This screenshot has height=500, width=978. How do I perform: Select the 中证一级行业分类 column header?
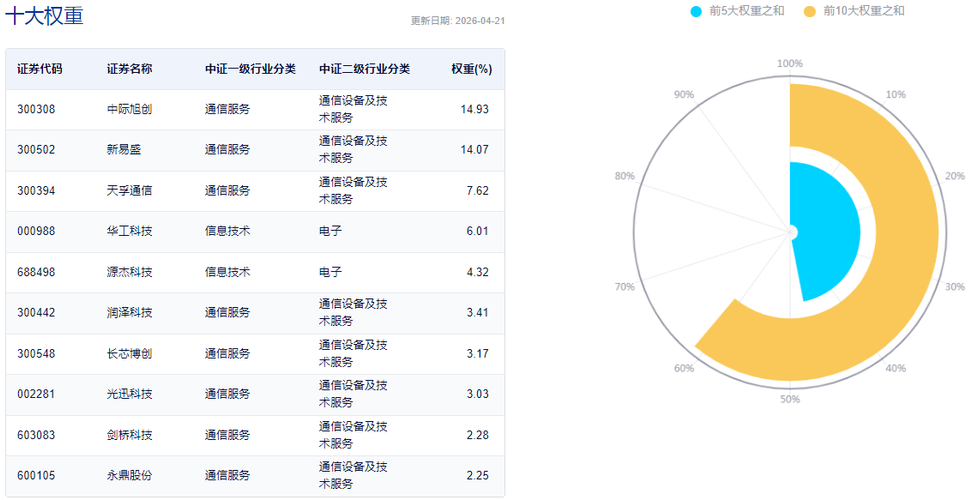tap(250, 69)
